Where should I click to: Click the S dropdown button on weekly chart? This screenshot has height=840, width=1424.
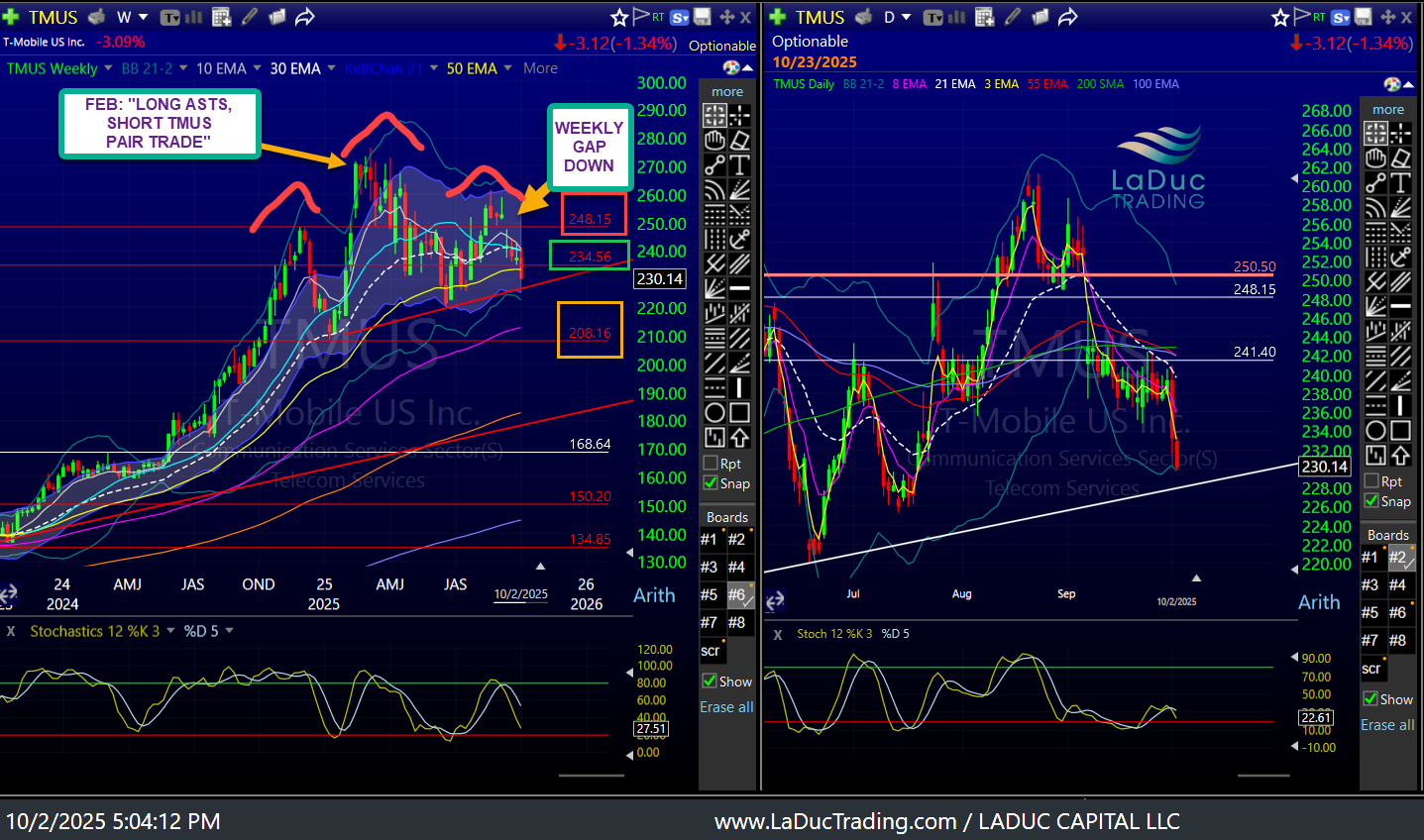coord(680,17)
